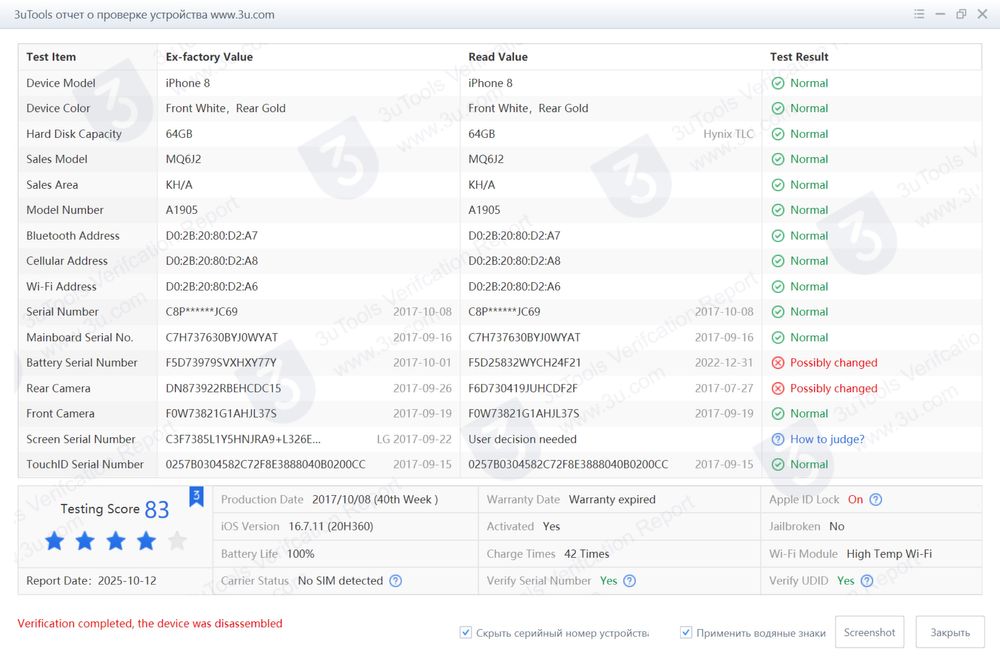Screen dimensions: 1000x663
Task: Click the Read Value column header
Action: tap(498, 57)
